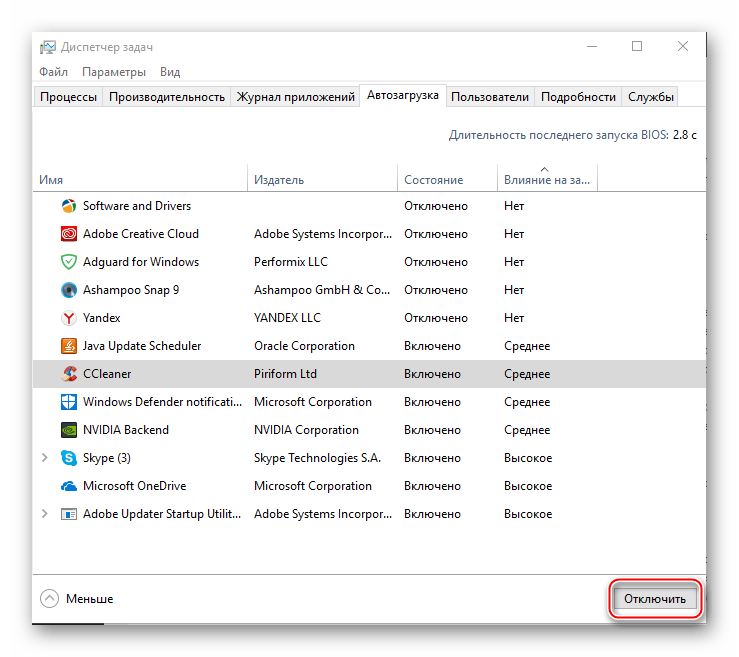Select the Автозагрузка tab
This screenshot has width=739, height=657.
(x=403, y=96)
